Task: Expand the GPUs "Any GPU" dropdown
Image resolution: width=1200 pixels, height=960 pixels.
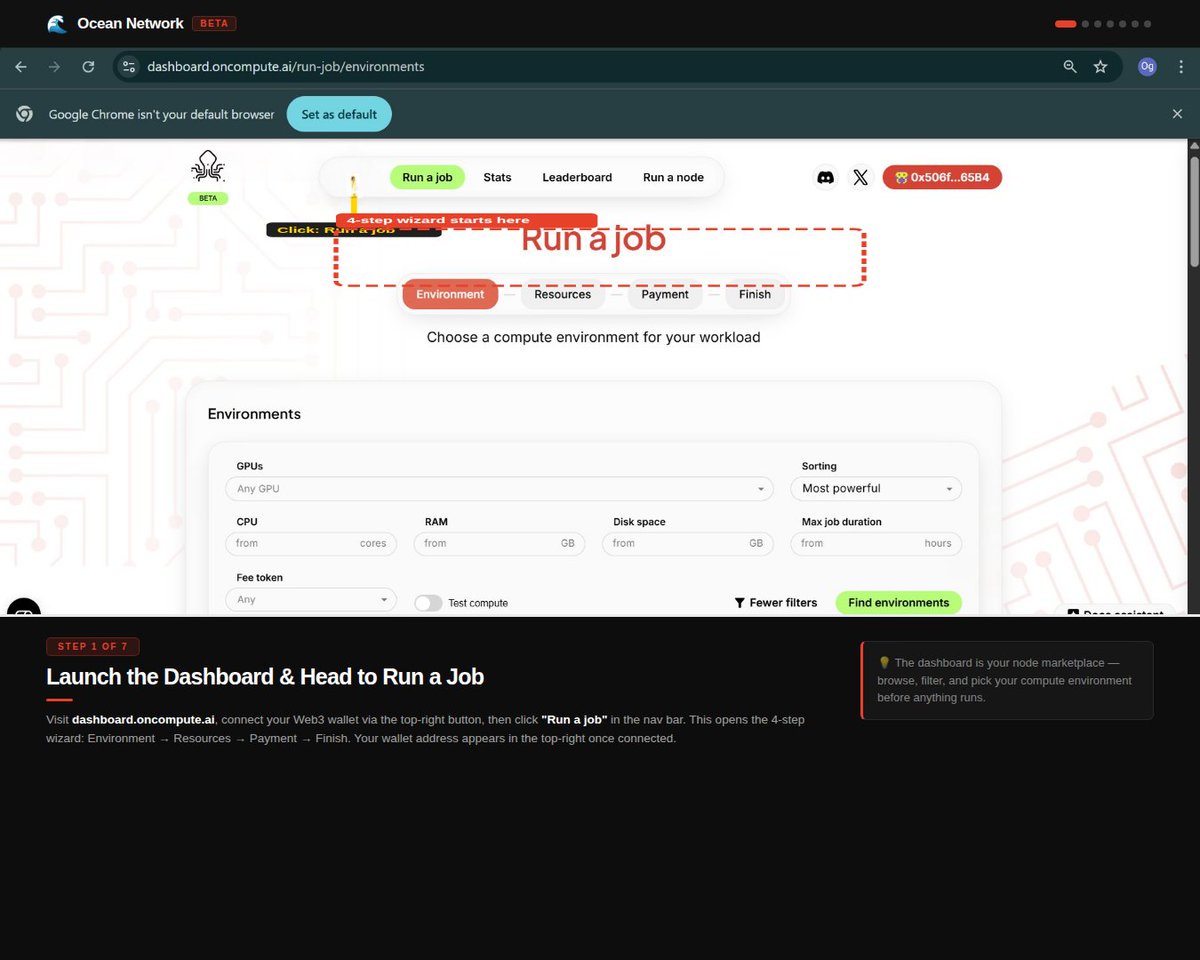Action: pos(500,489)
